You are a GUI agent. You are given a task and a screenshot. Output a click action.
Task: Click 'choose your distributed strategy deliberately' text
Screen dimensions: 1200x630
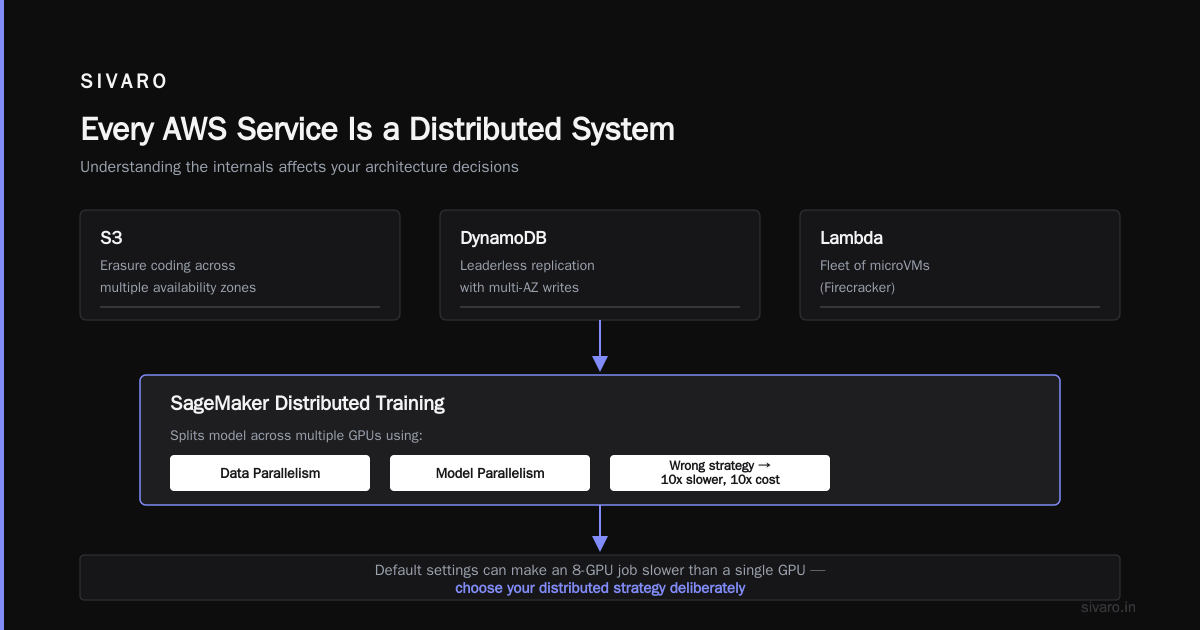pyautogui.click(x=600, y=588)
